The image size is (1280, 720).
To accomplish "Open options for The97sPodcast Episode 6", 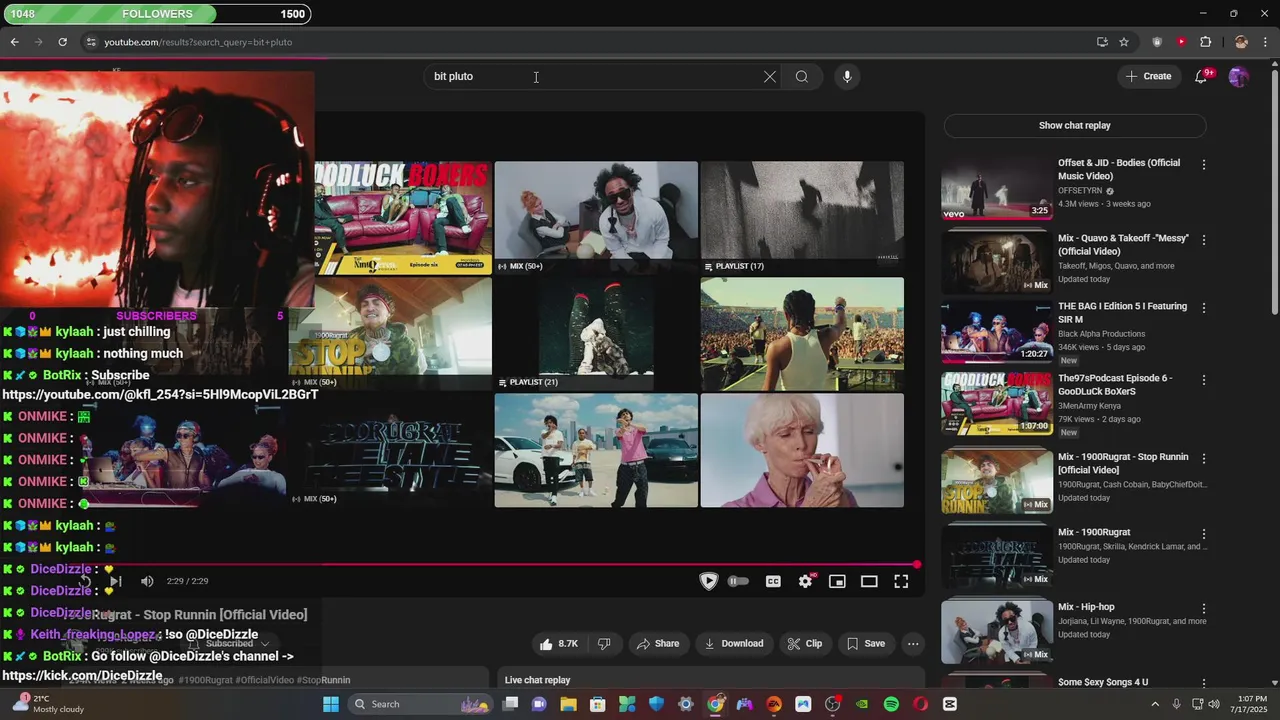I will 1204,380.
